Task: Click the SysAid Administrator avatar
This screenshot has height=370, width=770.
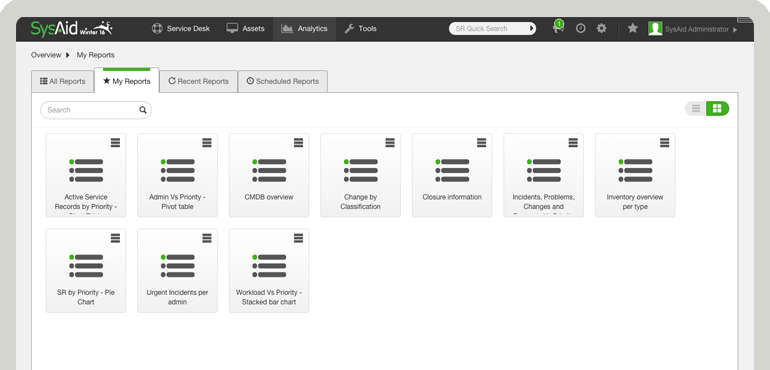Action: tap(655, 28)
